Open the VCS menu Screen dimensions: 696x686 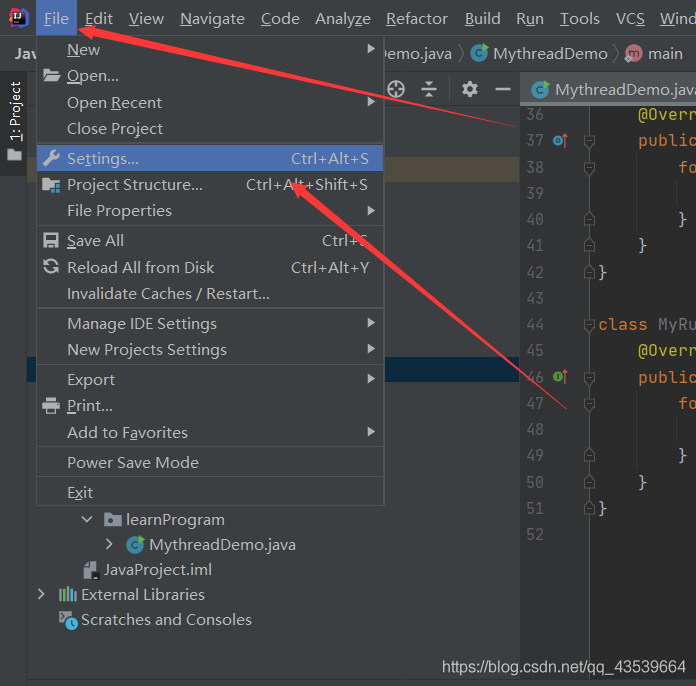[630, 19]
